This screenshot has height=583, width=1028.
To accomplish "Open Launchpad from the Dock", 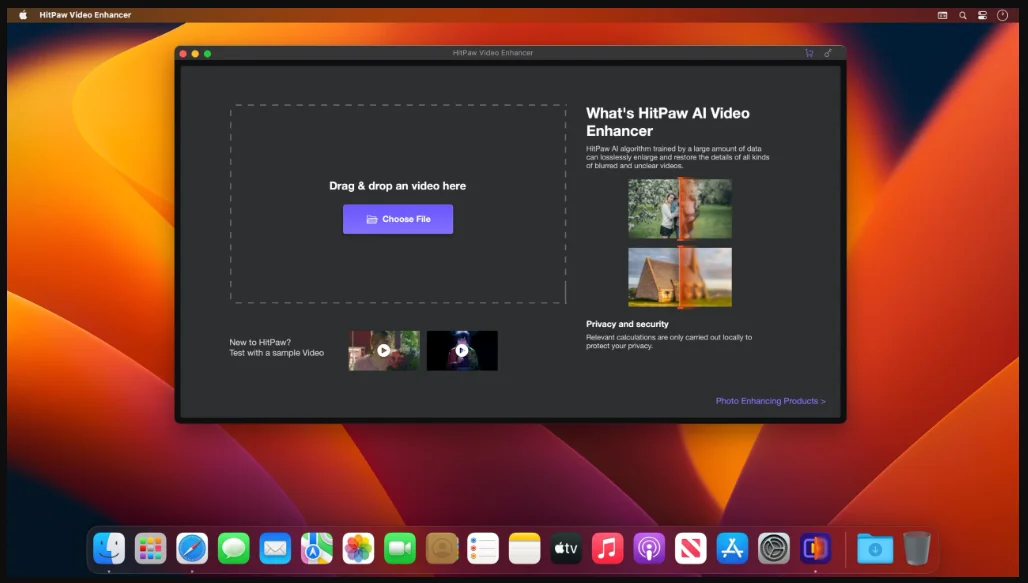I will pos(150,548).
